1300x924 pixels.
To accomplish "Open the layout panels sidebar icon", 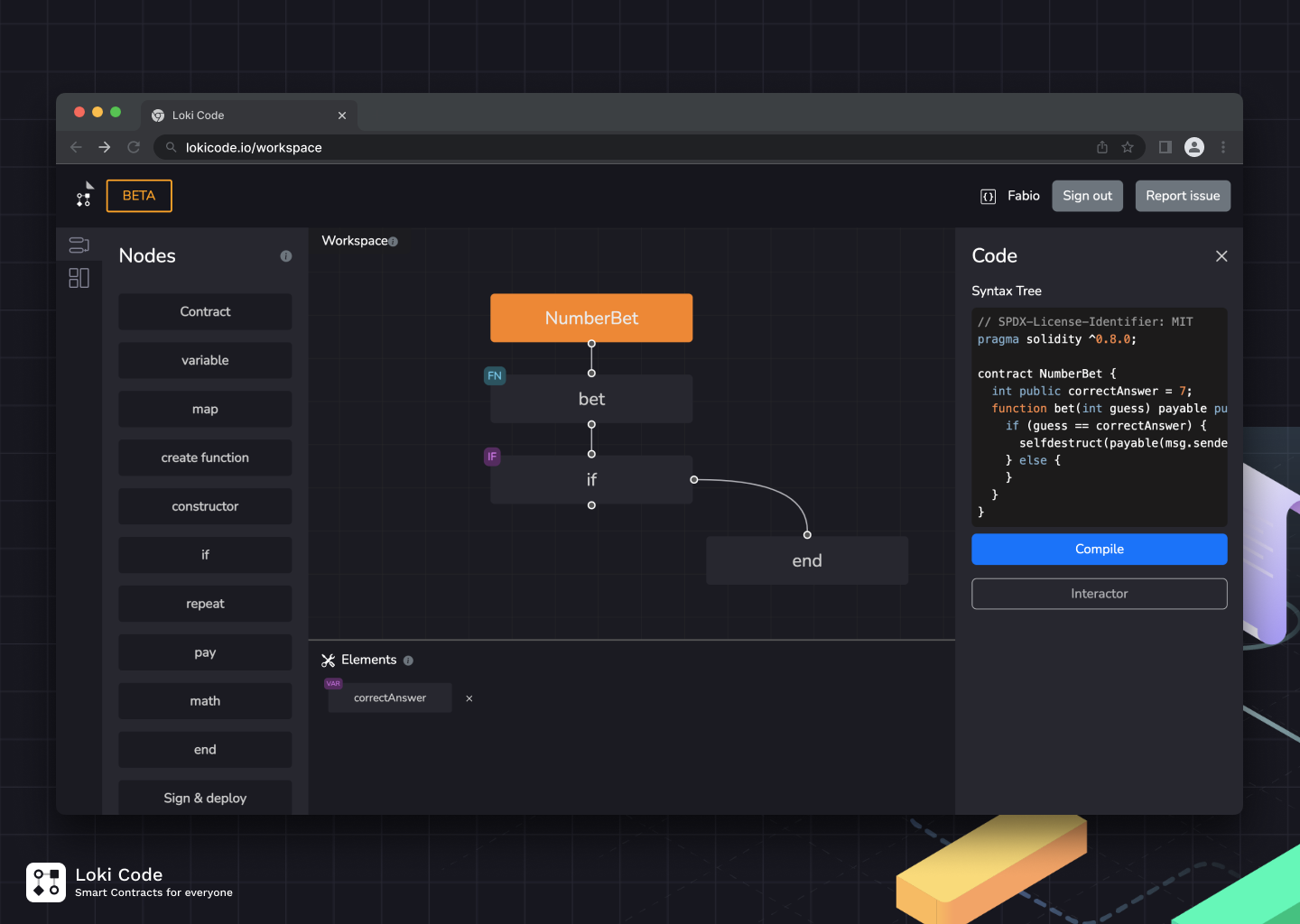I will click(x=79, y=278).
